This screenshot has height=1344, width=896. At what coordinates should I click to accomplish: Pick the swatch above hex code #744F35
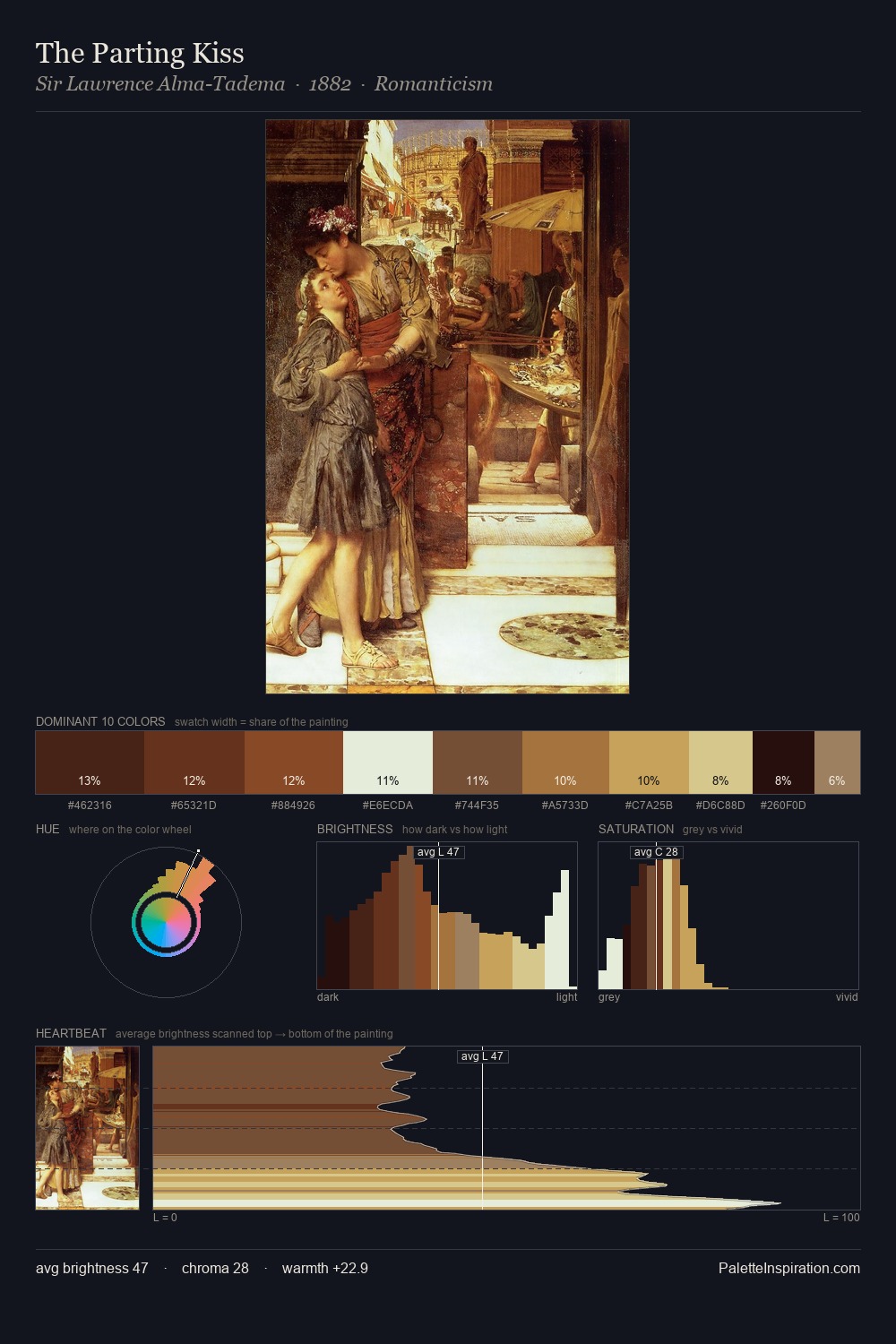coord(478,762)
